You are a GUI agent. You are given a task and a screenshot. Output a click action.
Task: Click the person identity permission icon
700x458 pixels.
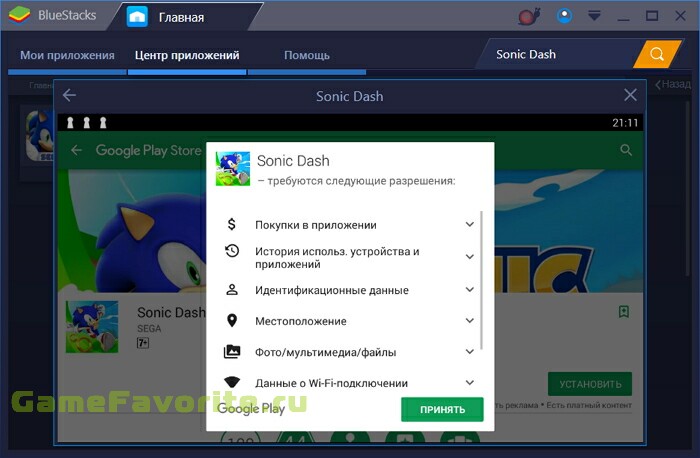232,290
